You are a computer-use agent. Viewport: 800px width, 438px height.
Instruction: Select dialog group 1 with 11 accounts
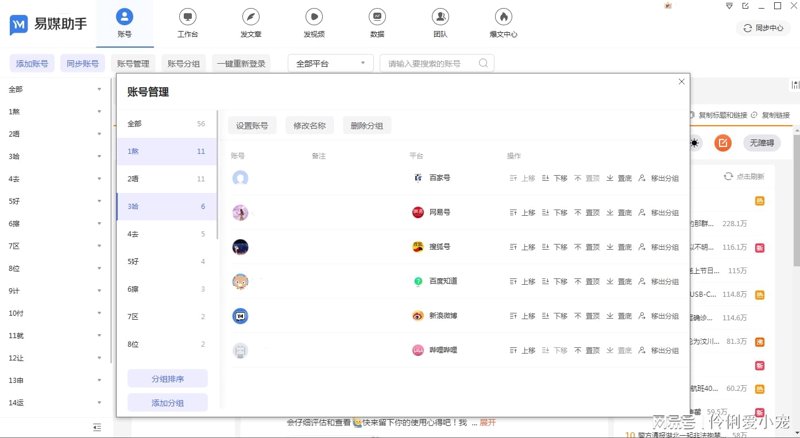click(166, 151)
